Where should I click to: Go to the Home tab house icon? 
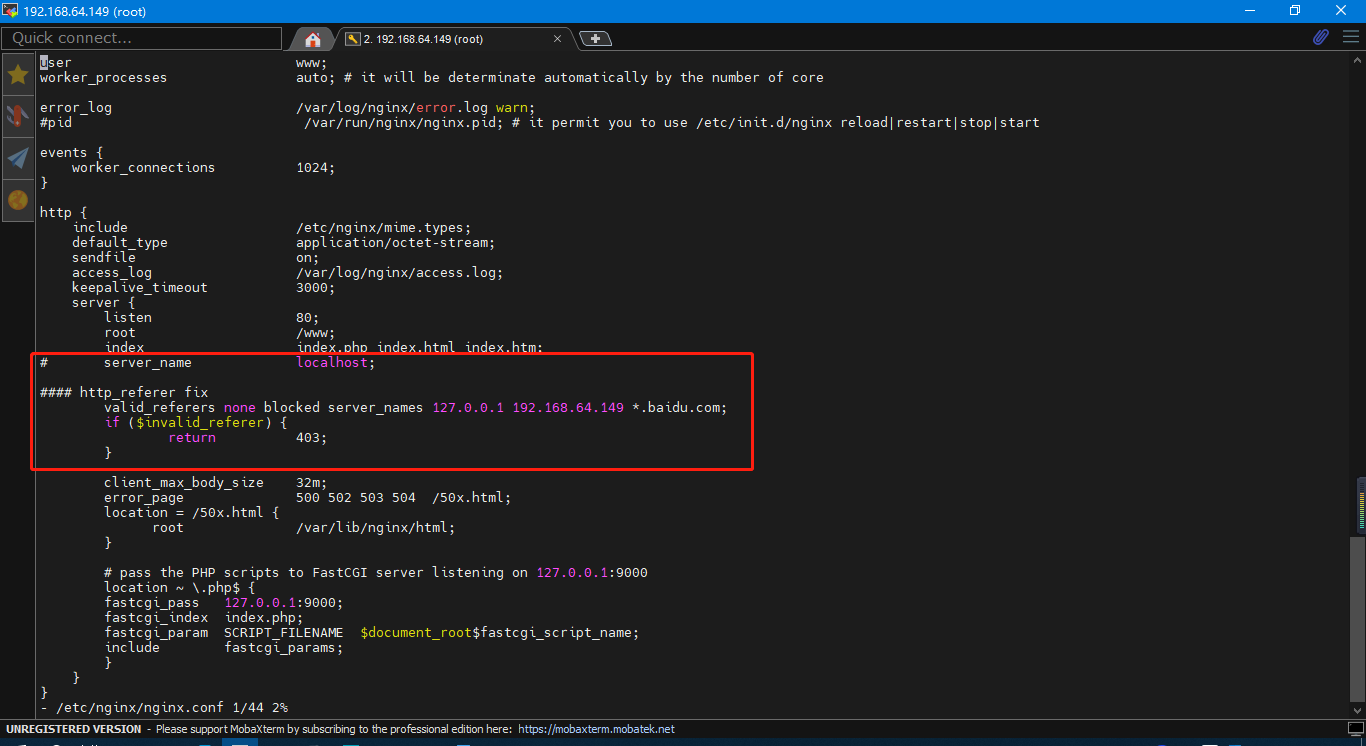tap(313, 39)
